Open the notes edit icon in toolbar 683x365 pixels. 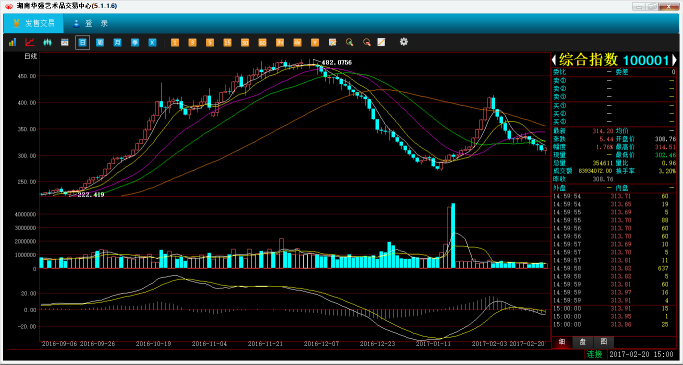(333, 42)
